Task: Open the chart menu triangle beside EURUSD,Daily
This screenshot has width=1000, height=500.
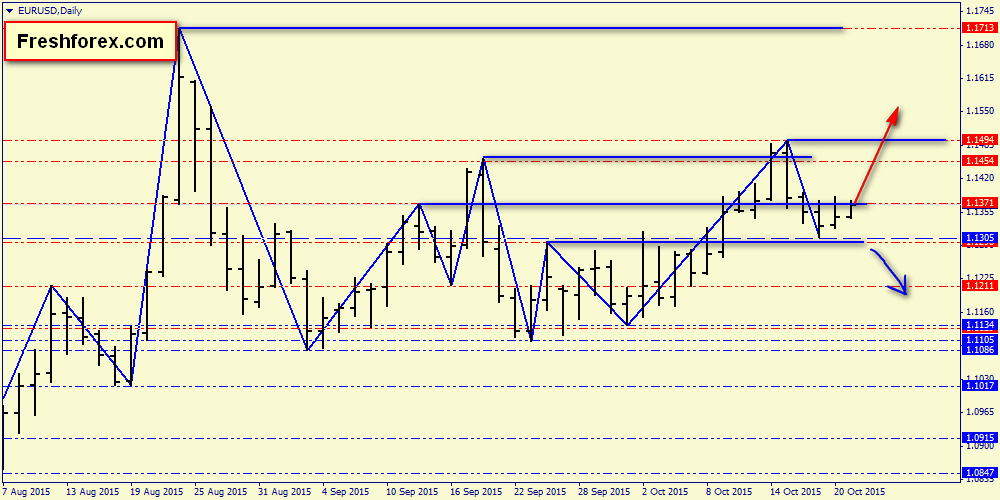Action: tap(10, 11)
